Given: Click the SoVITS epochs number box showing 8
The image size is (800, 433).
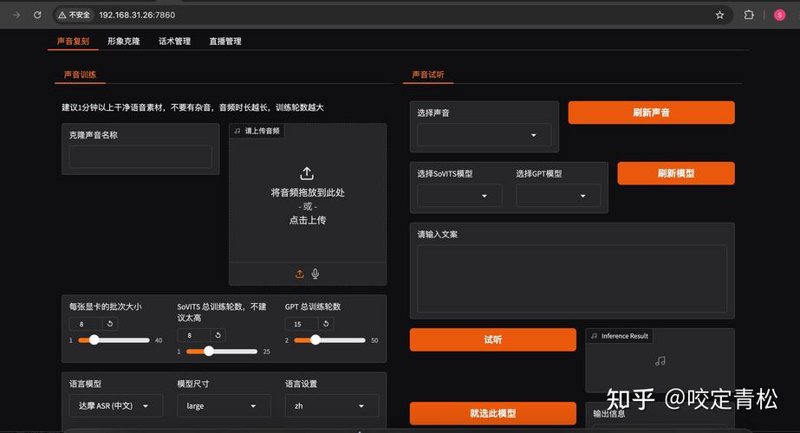Looking at the screenshot, I should (194, 335).
